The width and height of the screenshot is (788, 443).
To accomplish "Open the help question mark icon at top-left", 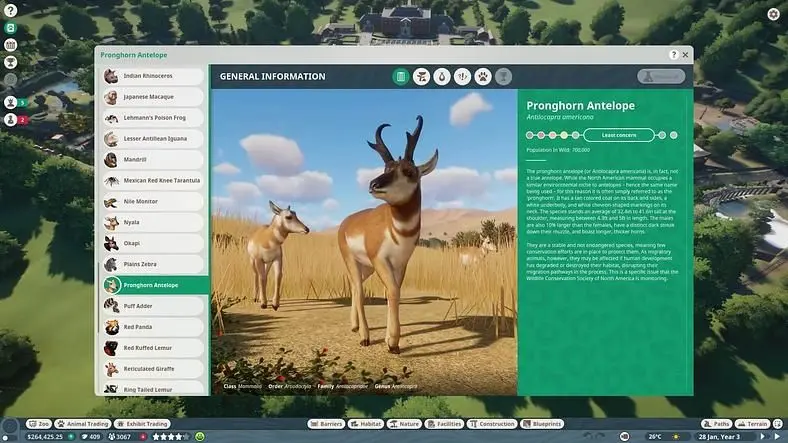I will click(x=10, y=10).
